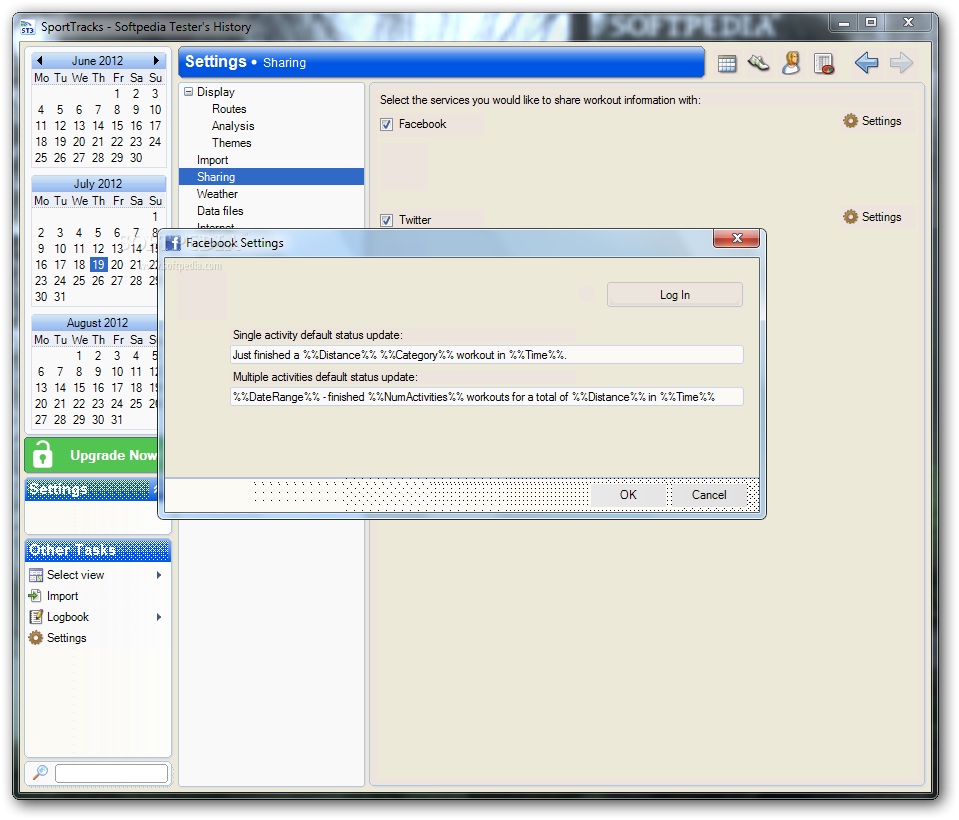This screenshot has width=959, height=820.
Task: Open the running shoe equipment view icon
Action: [x=758, y=62]
